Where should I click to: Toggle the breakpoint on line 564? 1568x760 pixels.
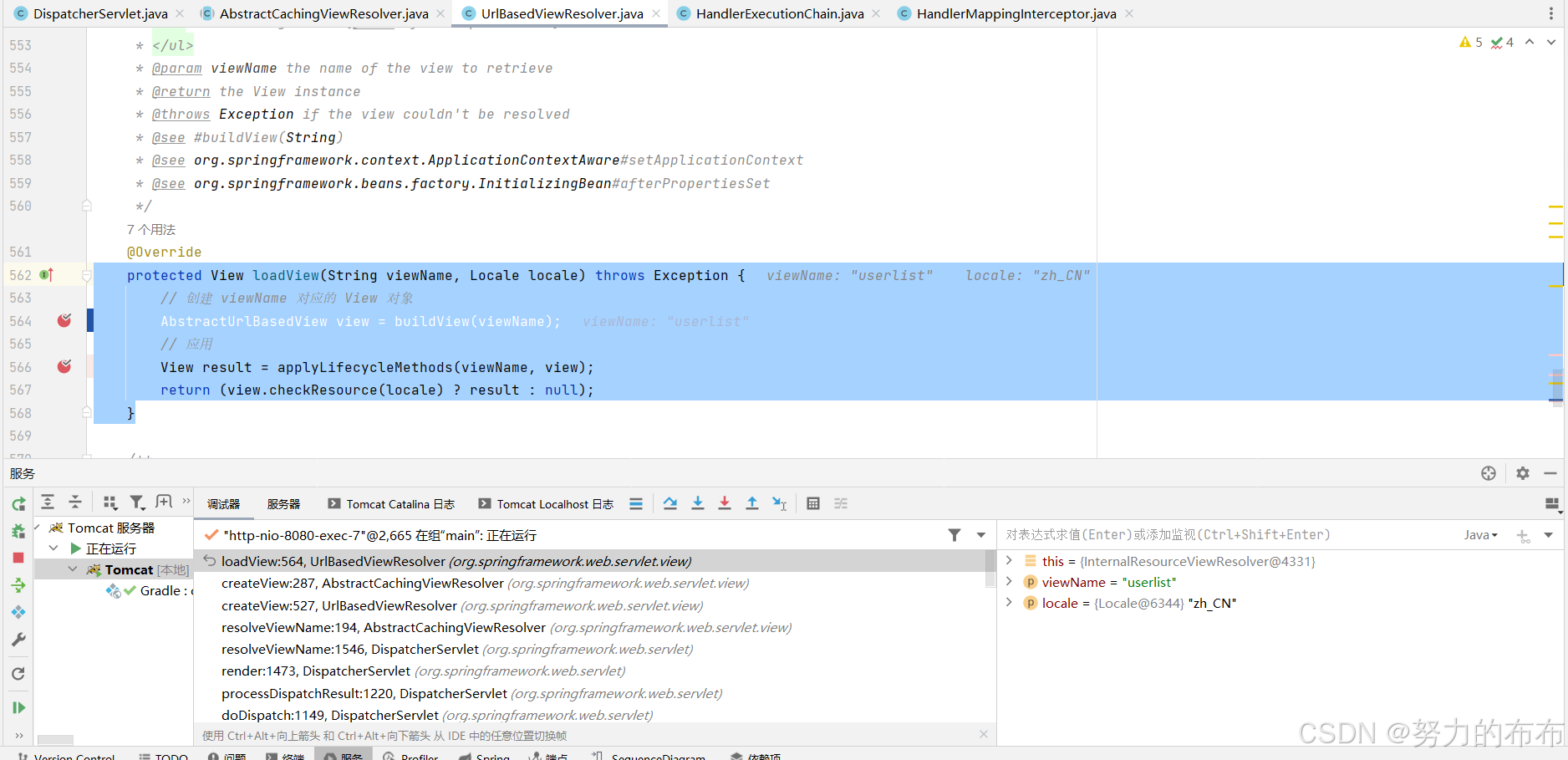pyautogui.click(x=64, y=320)
